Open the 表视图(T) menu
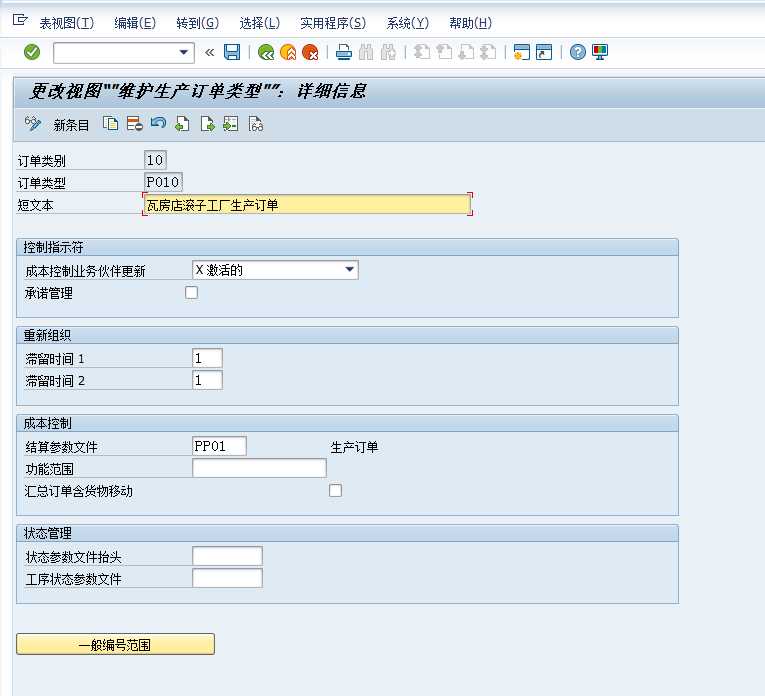Image resolution: width=765 pixels, height=696 pixels. pos(66,23)
